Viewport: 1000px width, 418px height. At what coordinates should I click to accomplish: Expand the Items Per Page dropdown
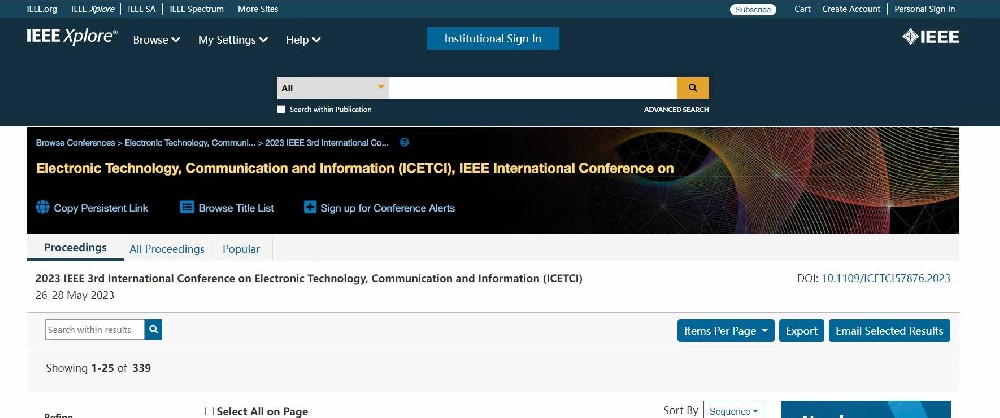click(725, 331)
